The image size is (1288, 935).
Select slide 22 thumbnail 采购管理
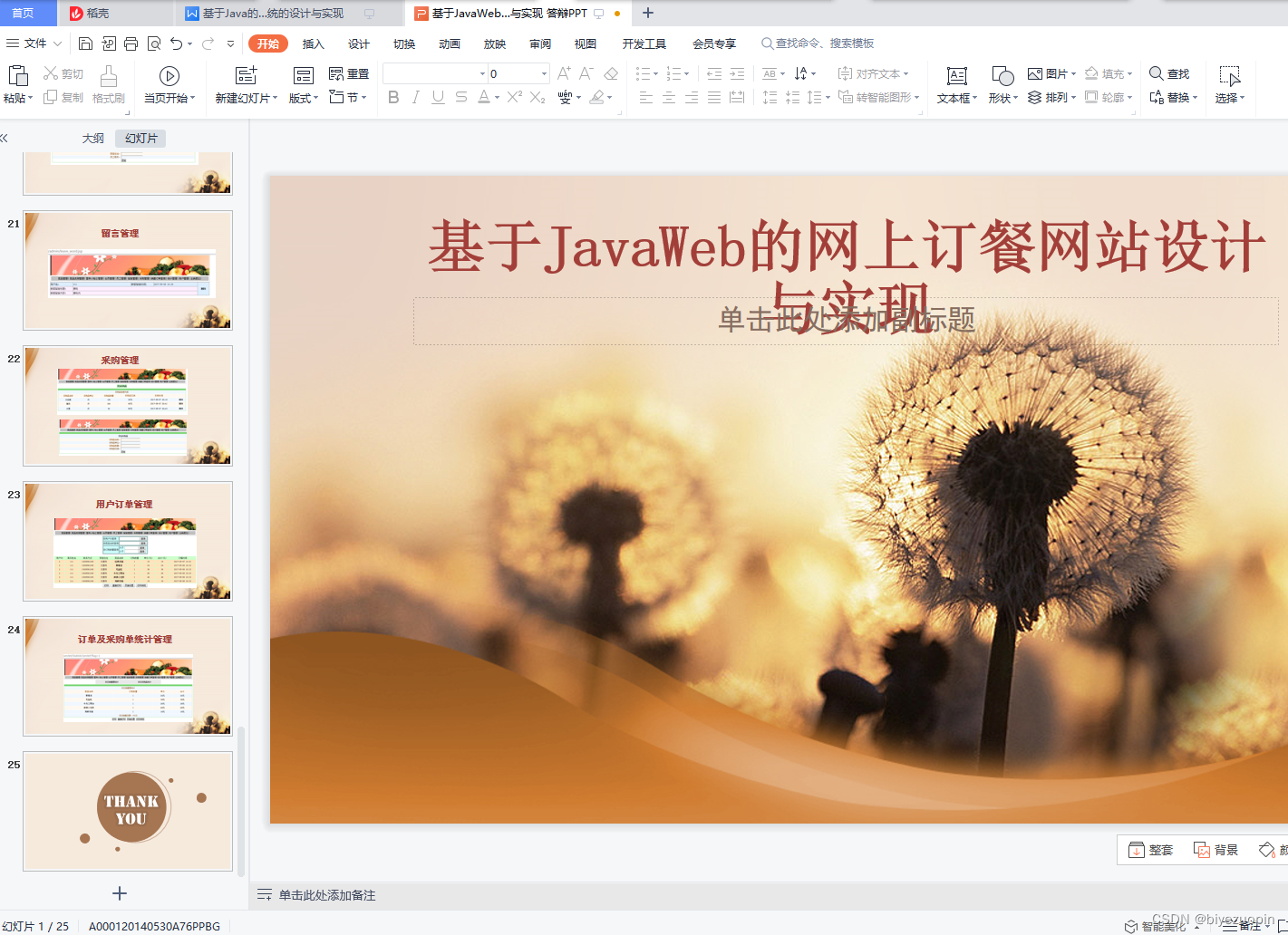pyautogui.click(x=128, y=406)
